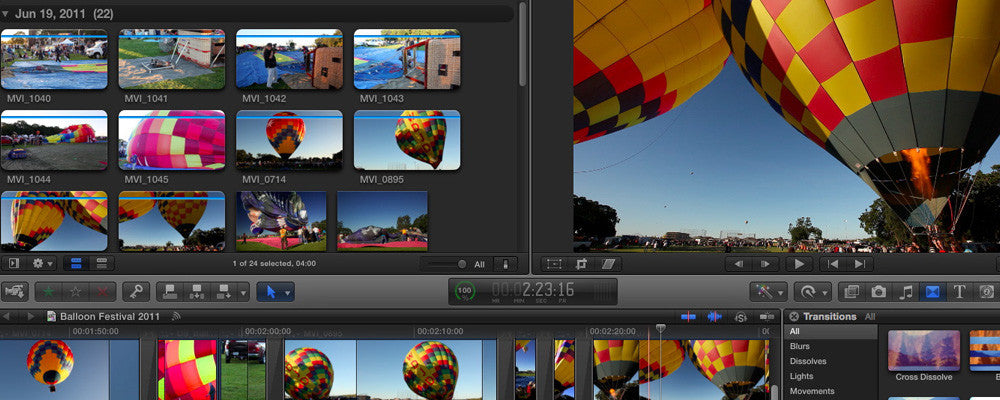
Task: Mark clip as Favorite with green star
Action: [50, 292]
